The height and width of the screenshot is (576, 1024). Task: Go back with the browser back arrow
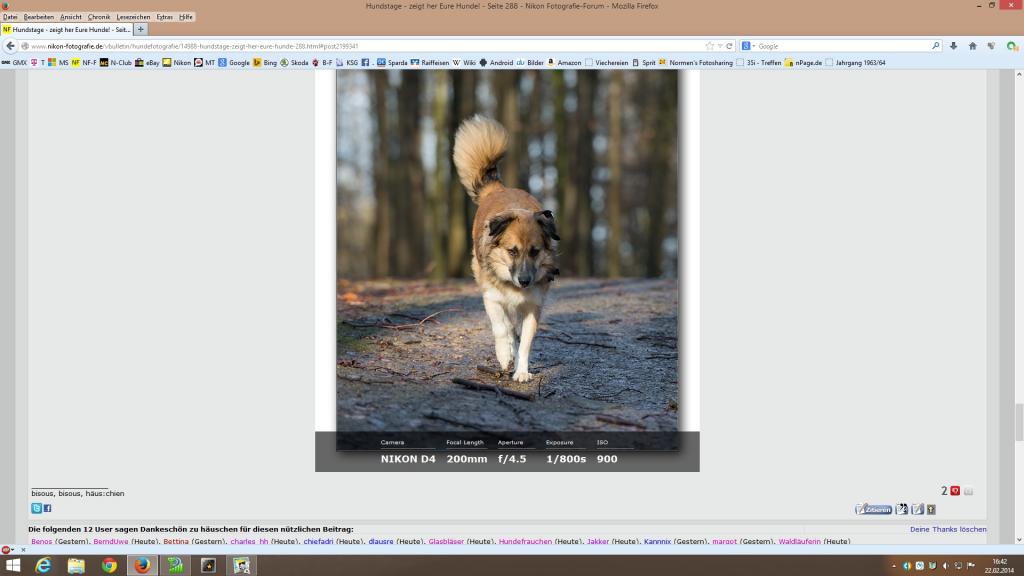pos(10,46)
